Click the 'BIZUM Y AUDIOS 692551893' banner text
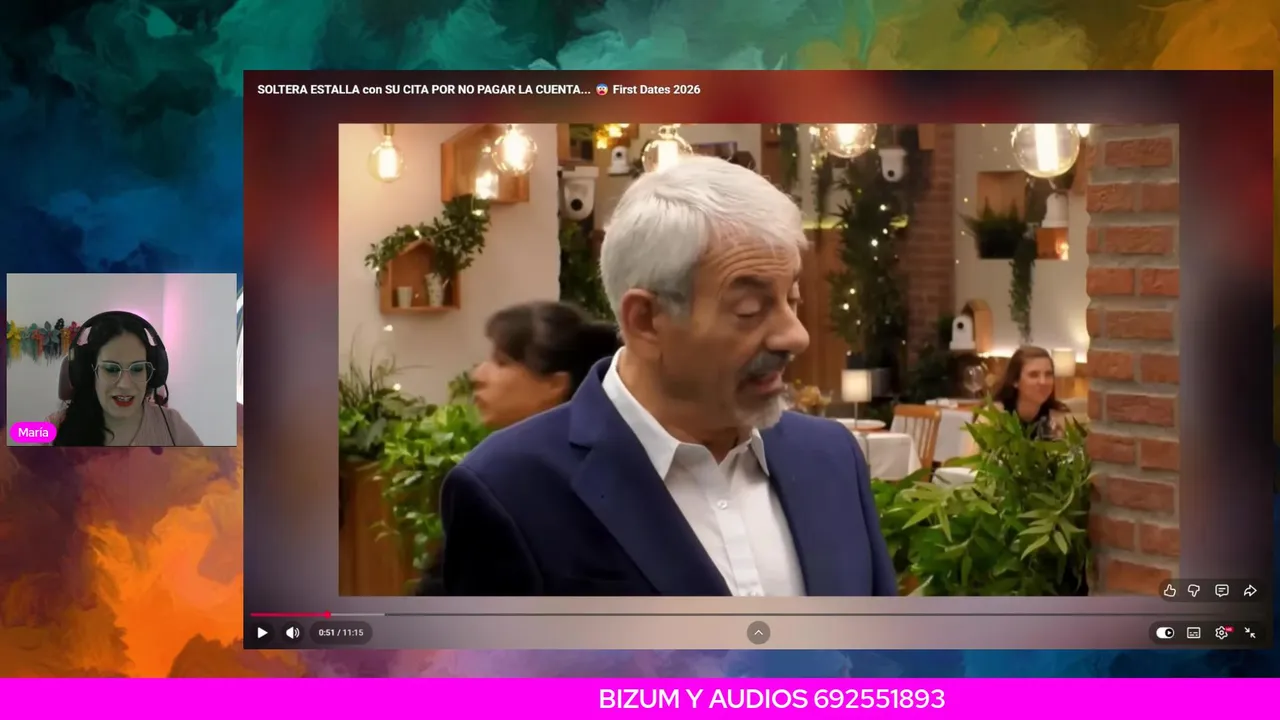 pyautogui.click(x=771, y=699)
